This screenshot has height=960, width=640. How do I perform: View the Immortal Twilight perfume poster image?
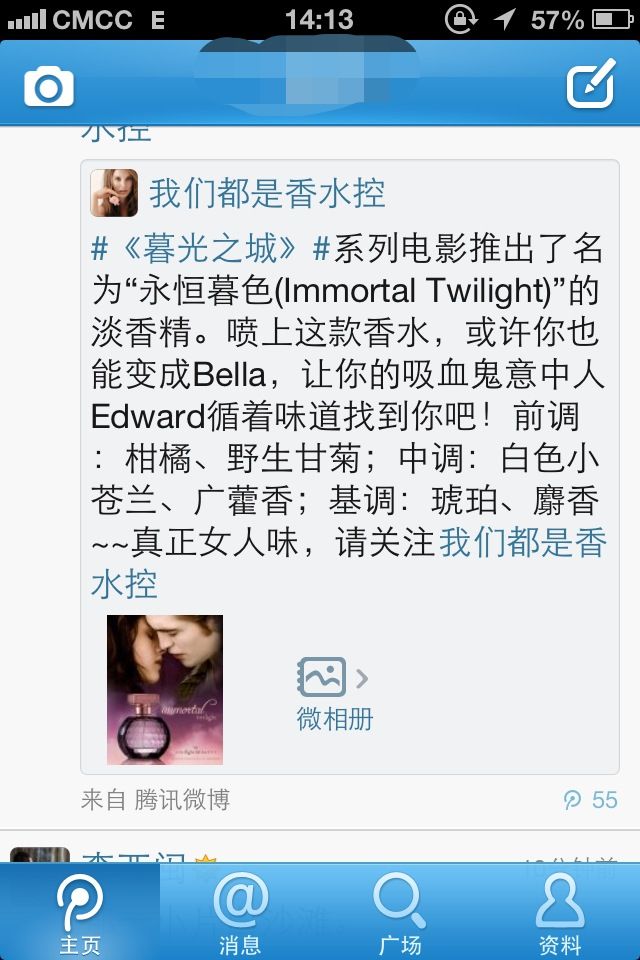pyautogui.click(x=165, y=690)
